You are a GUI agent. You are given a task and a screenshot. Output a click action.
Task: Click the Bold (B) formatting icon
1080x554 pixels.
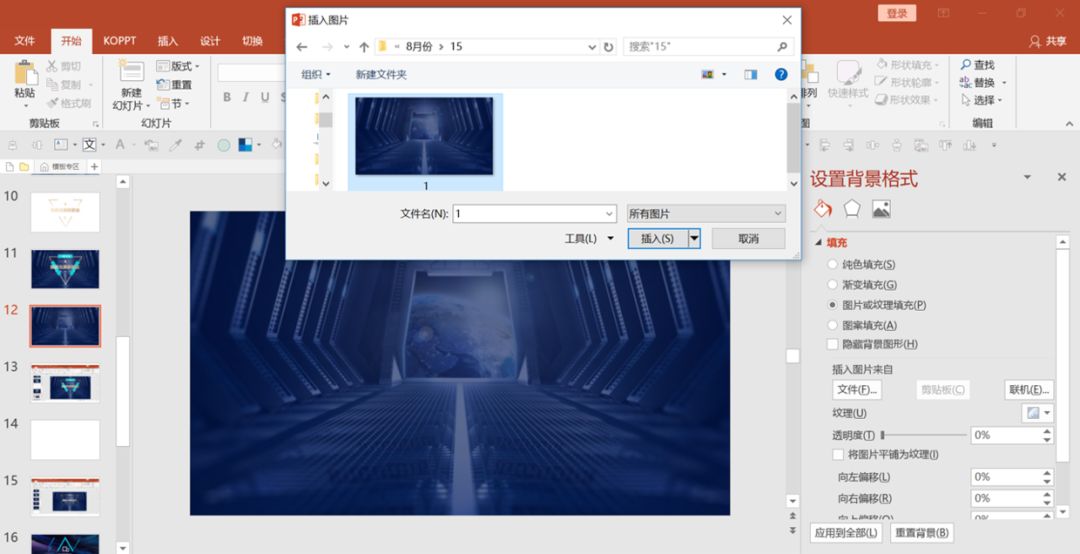click(x=227, y=97)
